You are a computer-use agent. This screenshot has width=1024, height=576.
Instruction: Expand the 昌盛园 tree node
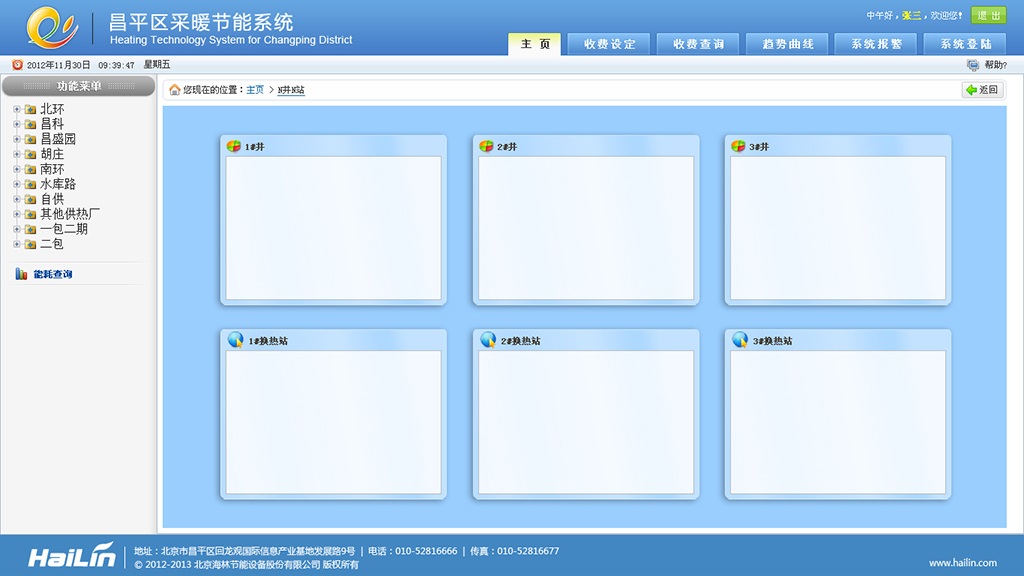pos(17,140)
